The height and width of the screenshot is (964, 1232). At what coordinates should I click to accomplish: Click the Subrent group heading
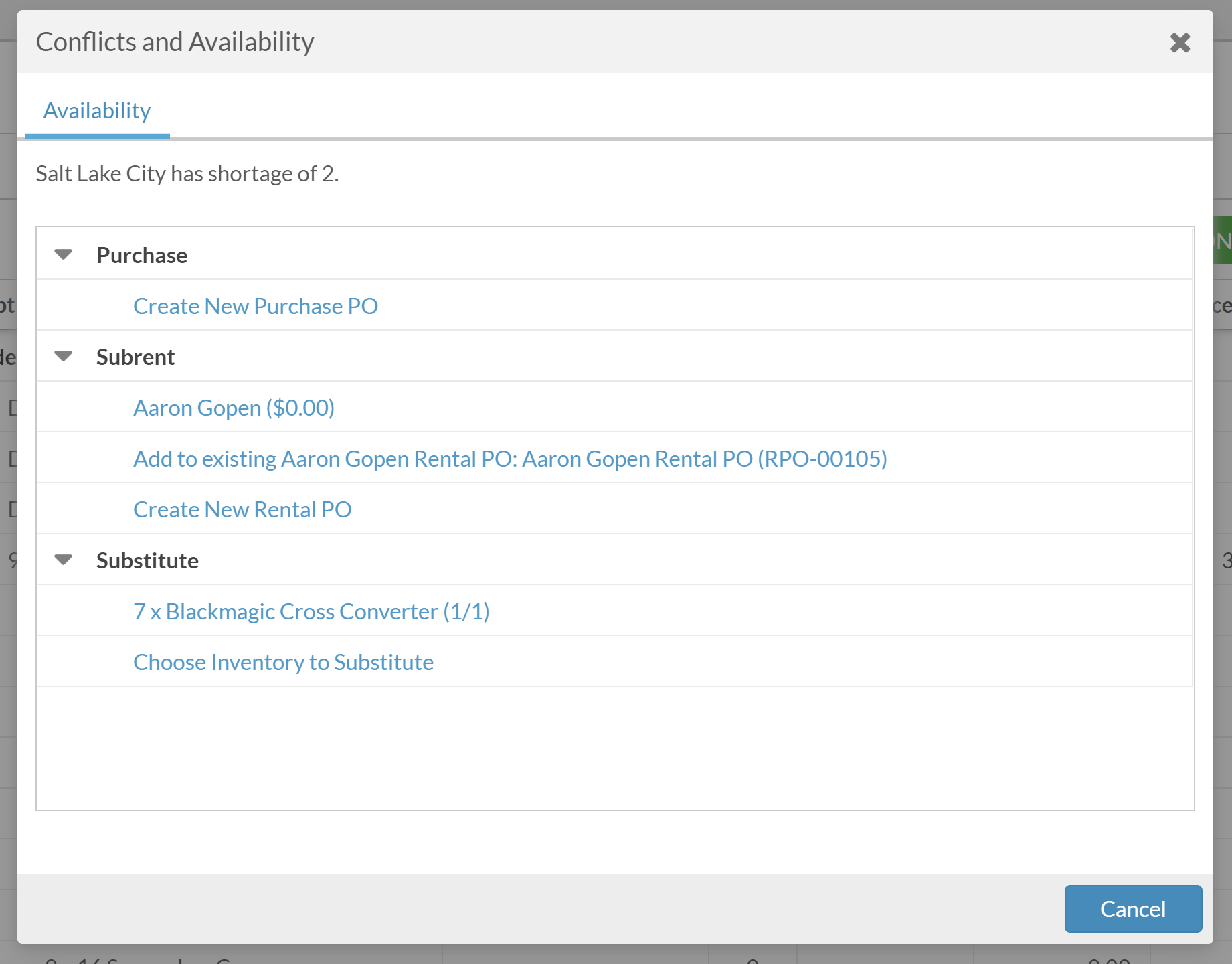(x=135, y=357)
